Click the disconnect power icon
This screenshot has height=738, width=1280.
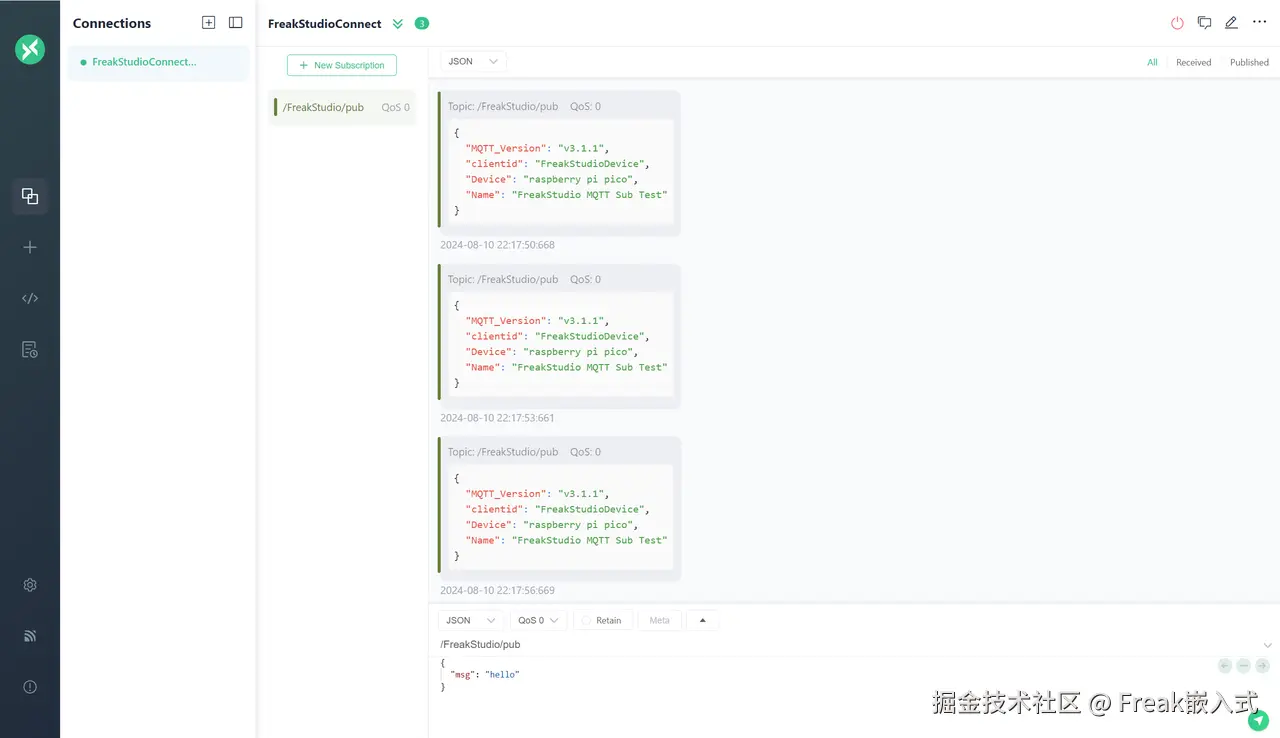(x=1177, y=23)
